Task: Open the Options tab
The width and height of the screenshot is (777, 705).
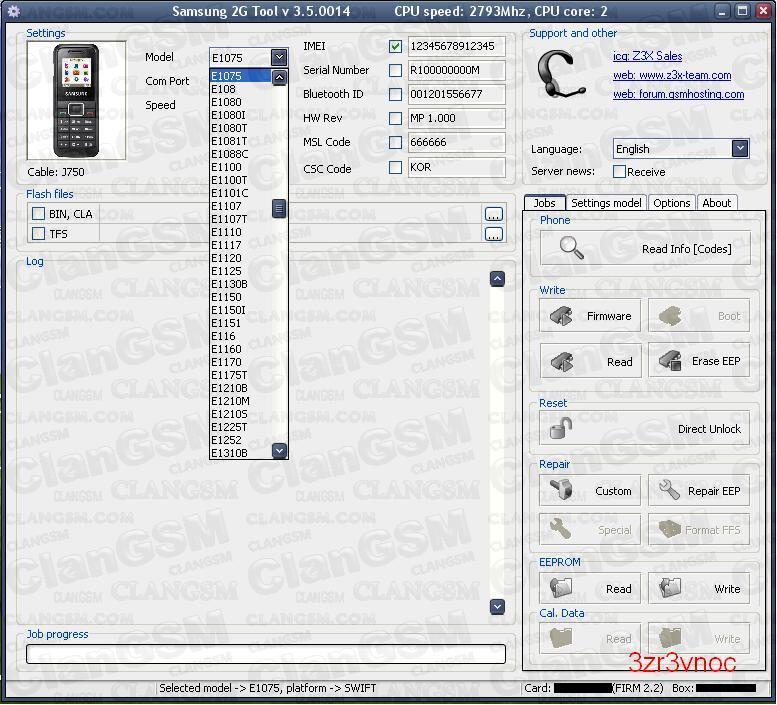Action: pyautogui.click(x=671, y=203)
